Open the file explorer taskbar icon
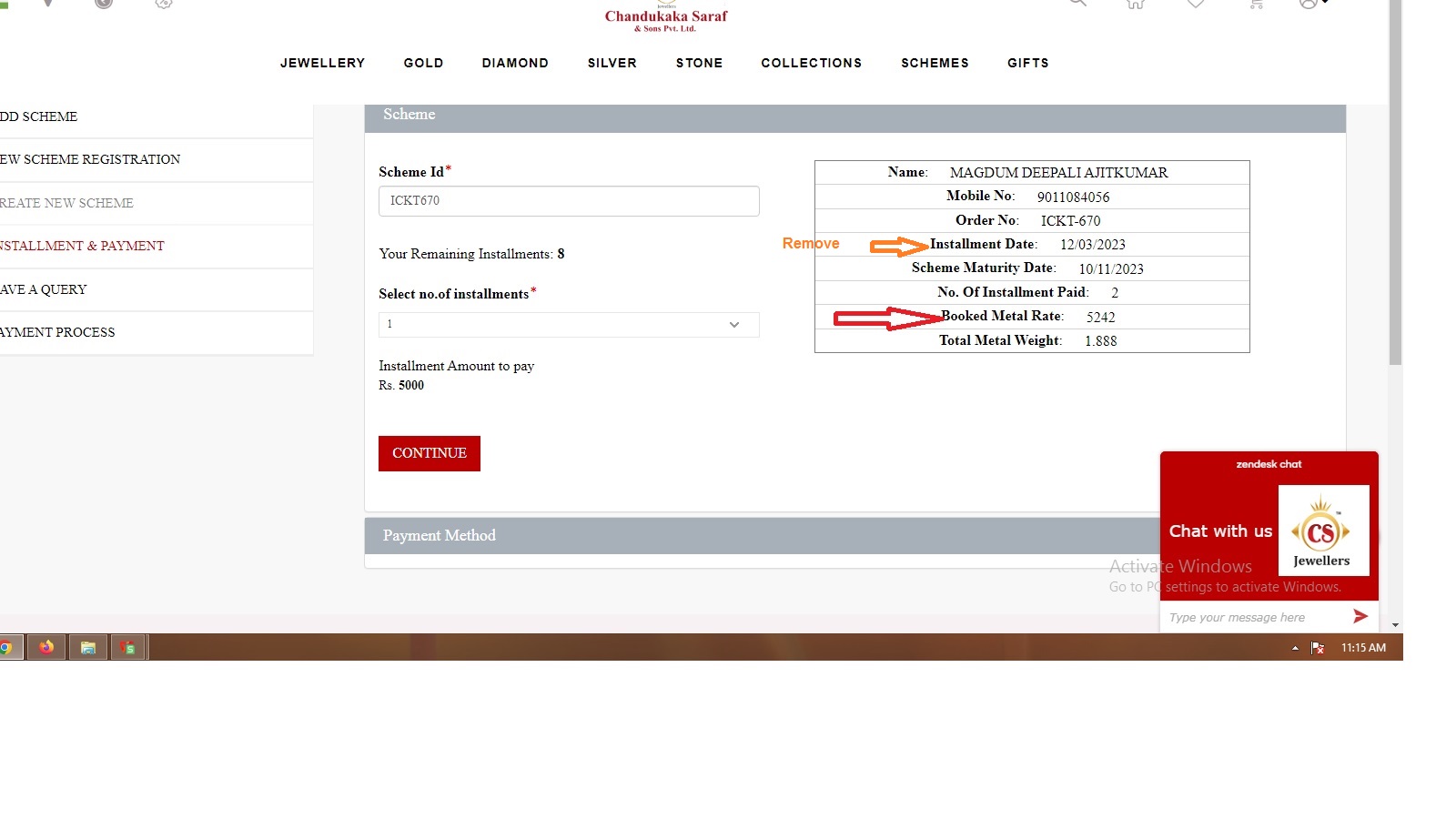This screenshot has width=1456, height=819. tap(87, 647)
